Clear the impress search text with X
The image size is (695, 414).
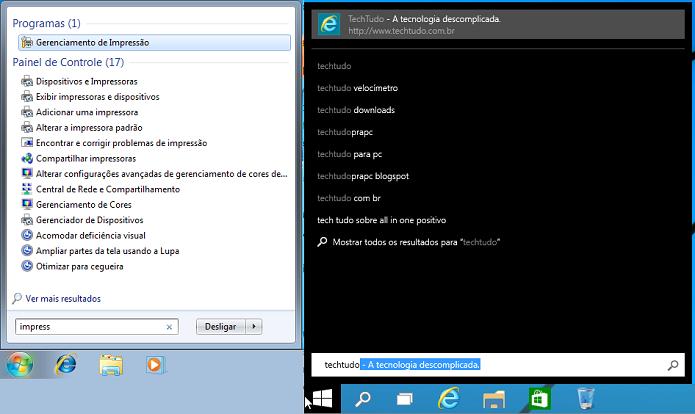tap(169, 327)
